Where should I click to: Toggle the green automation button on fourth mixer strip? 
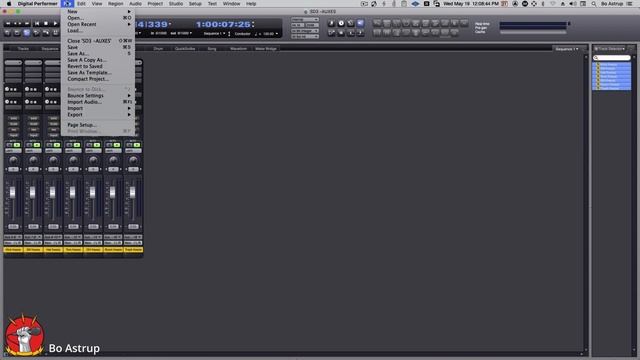(77, 145)
